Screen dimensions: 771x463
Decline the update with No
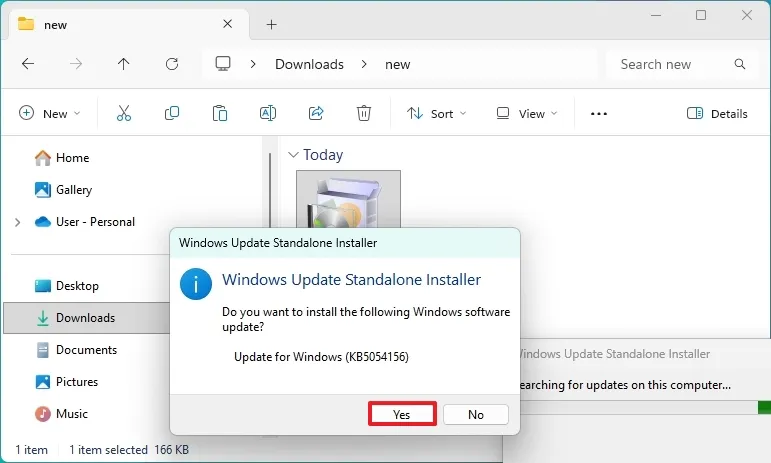[476, 414]
